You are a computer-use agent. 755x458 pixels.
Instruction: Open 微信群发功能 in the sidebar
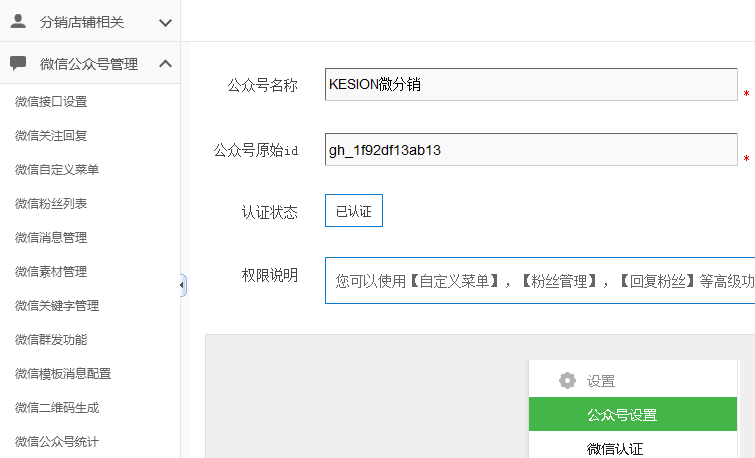51,339
